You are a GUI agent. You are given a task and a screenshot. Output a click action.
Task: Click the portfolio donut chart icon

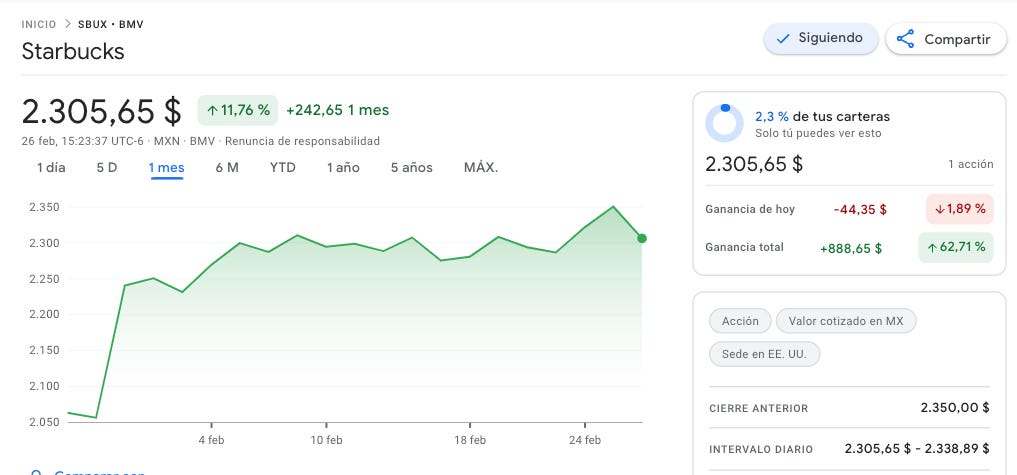(x=724, y=123)
